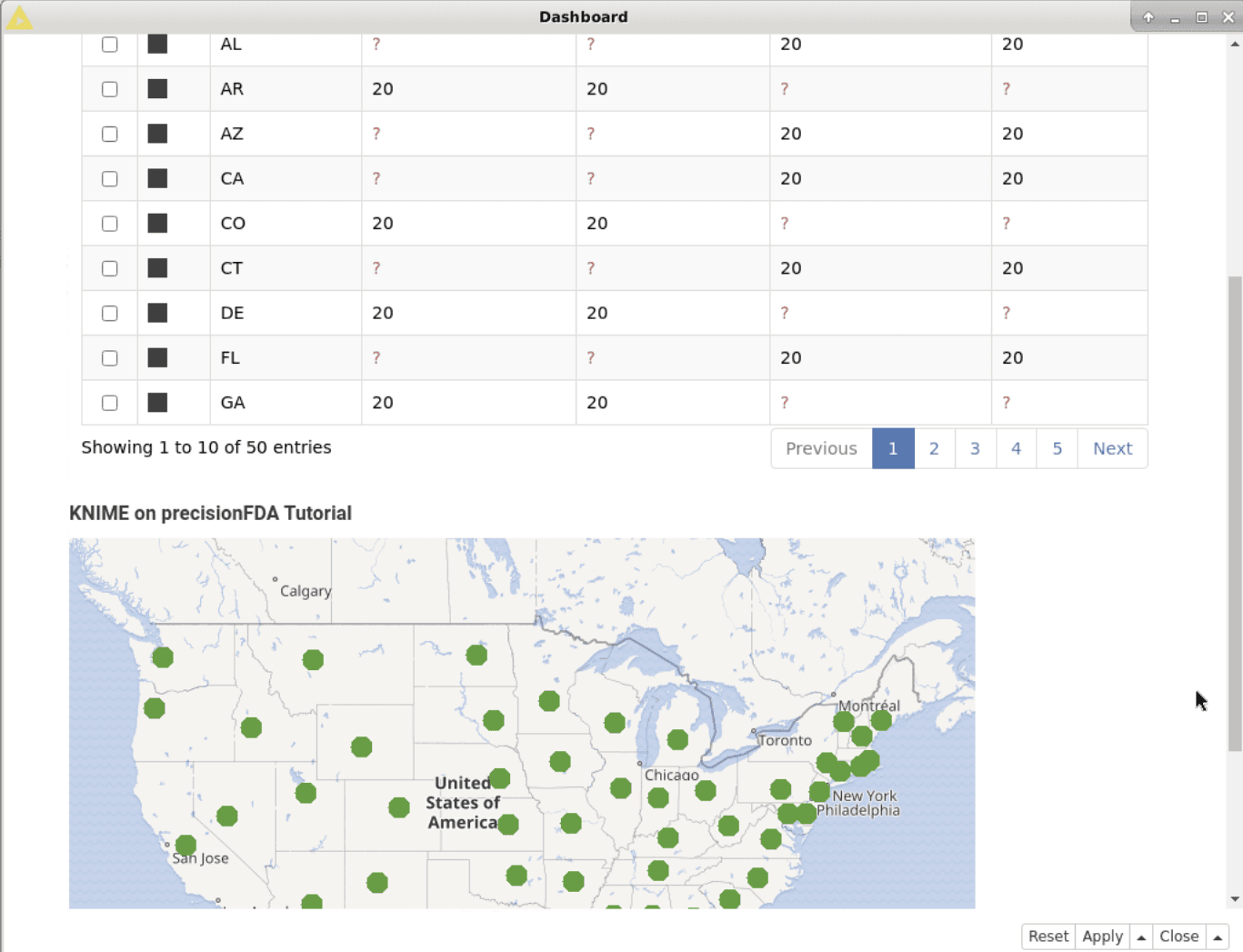Image resolution: width=1243 pixels, height=952 pixels.
Task: Jump to page 4 of the table
Action: tap(1016, 448)
